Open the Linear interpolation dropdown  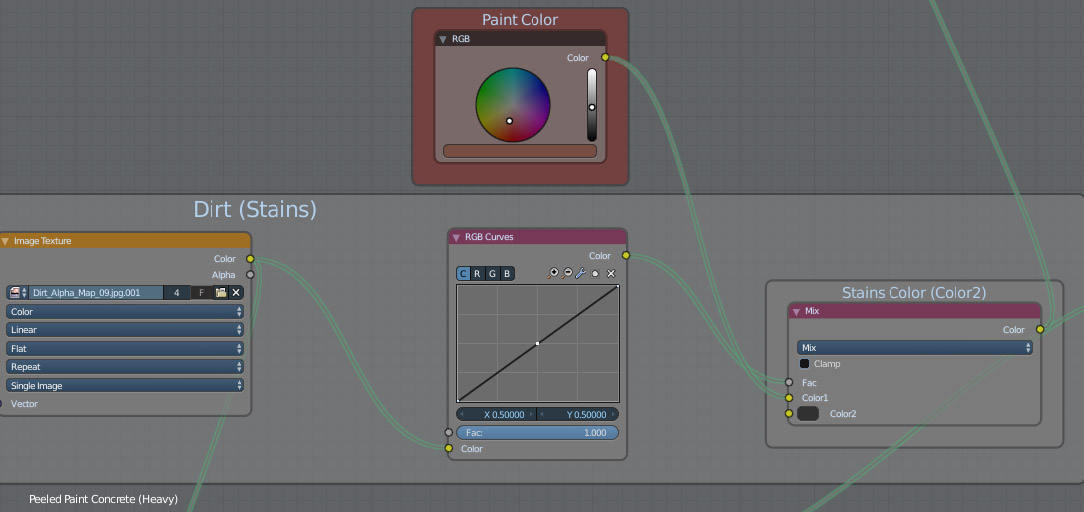pyautogui.click(x=125, y=330)
